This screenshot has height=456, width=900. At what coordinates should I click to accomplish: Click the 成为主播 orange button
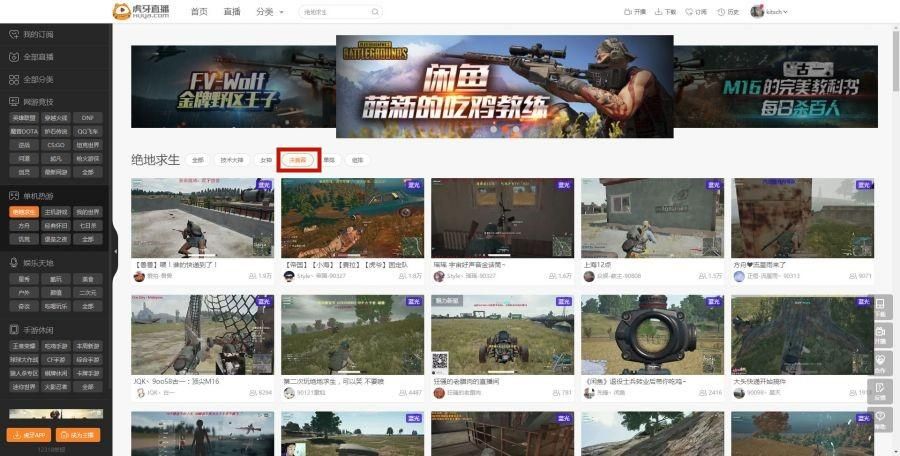pos(78,435)
